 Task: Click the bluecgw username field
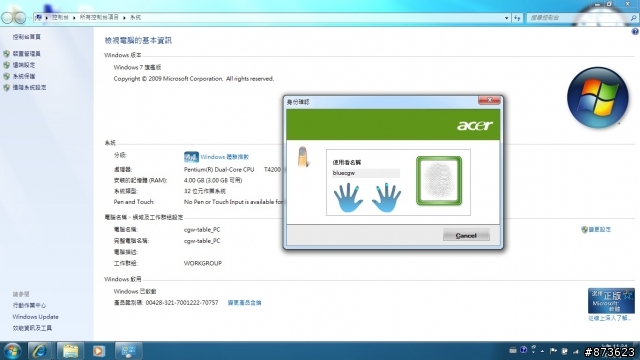pyautogui.click(x=366, y=173)
